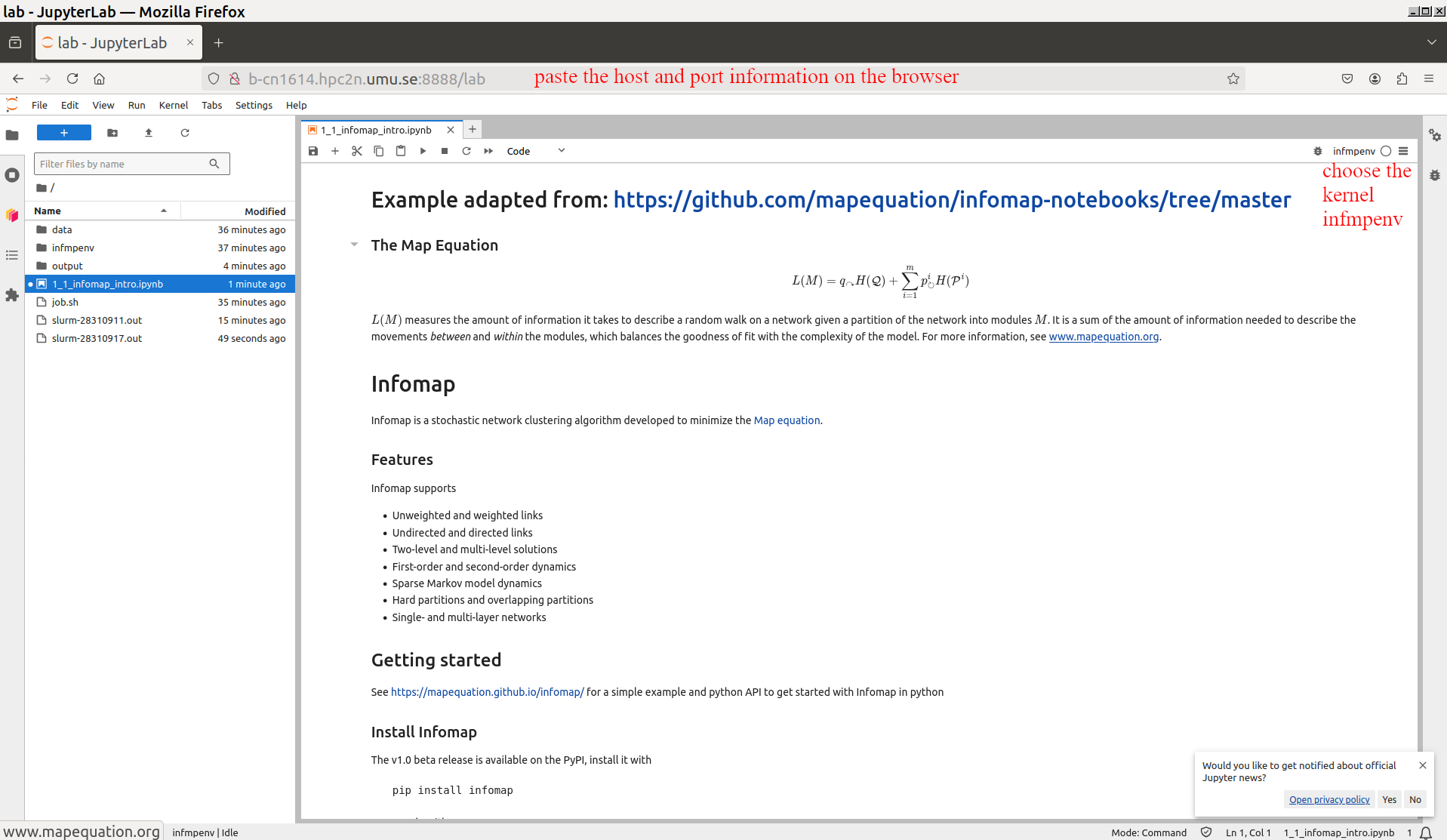Screen dimensions: 1447x840
Task: Sort files by Modified column
Action: click(237, 211)
